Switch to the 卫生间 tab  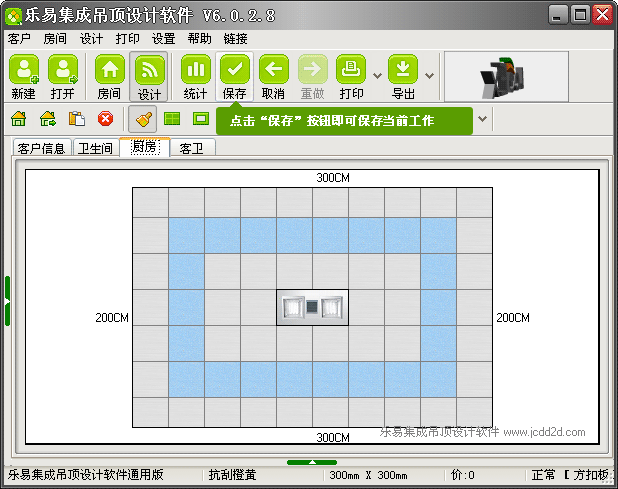(95, 148)
